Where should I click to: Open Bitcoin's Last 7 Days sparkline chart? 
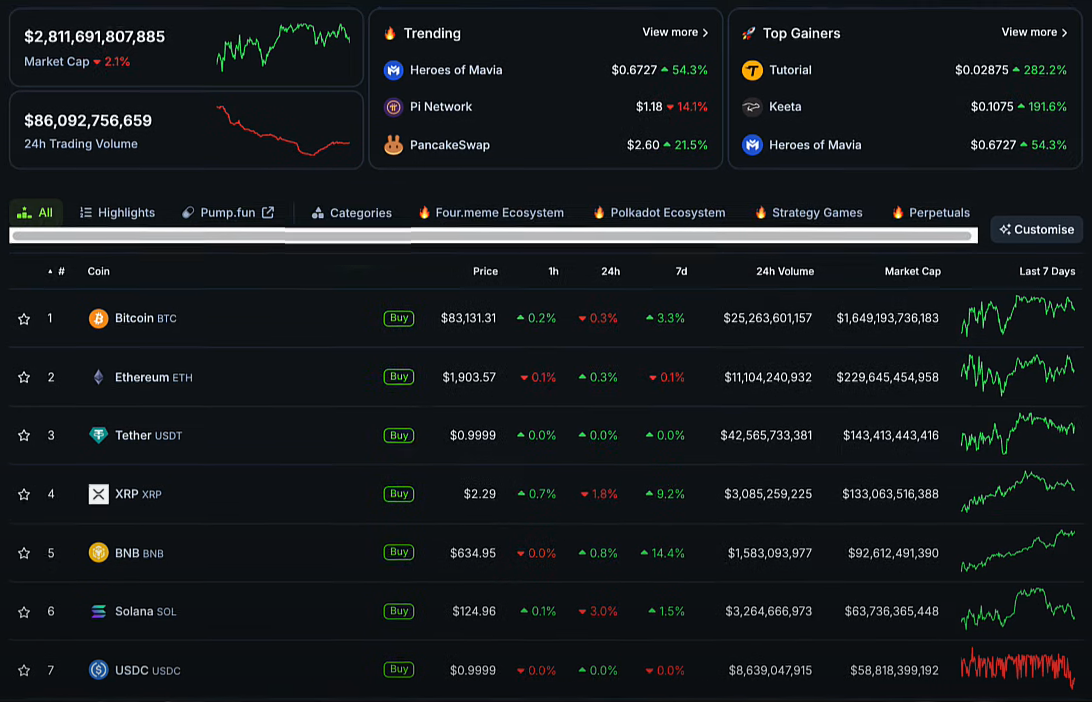tap(1017, 317)
